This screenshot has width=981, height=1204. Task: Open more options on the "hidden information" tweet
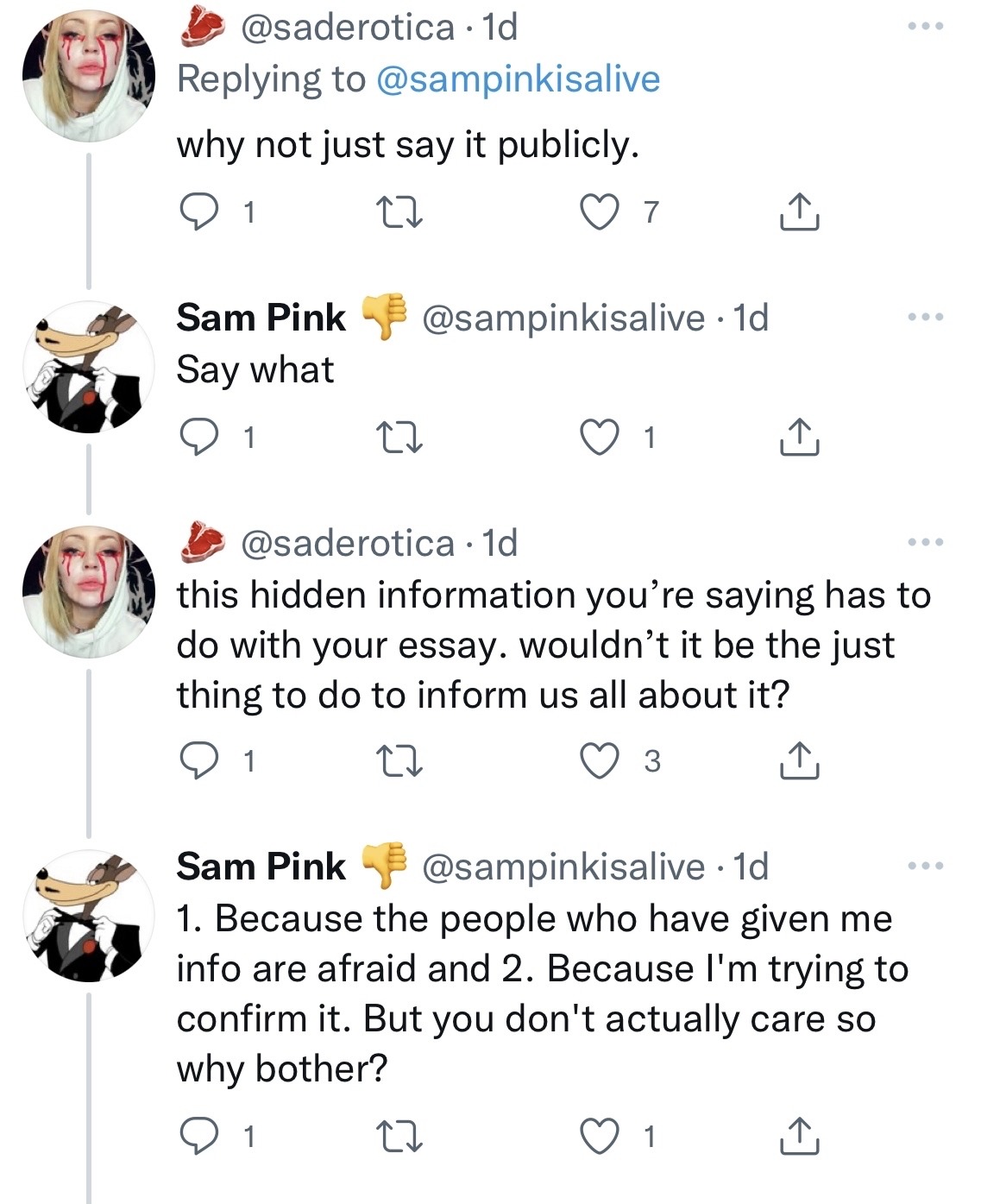click(x=926, y=543)
